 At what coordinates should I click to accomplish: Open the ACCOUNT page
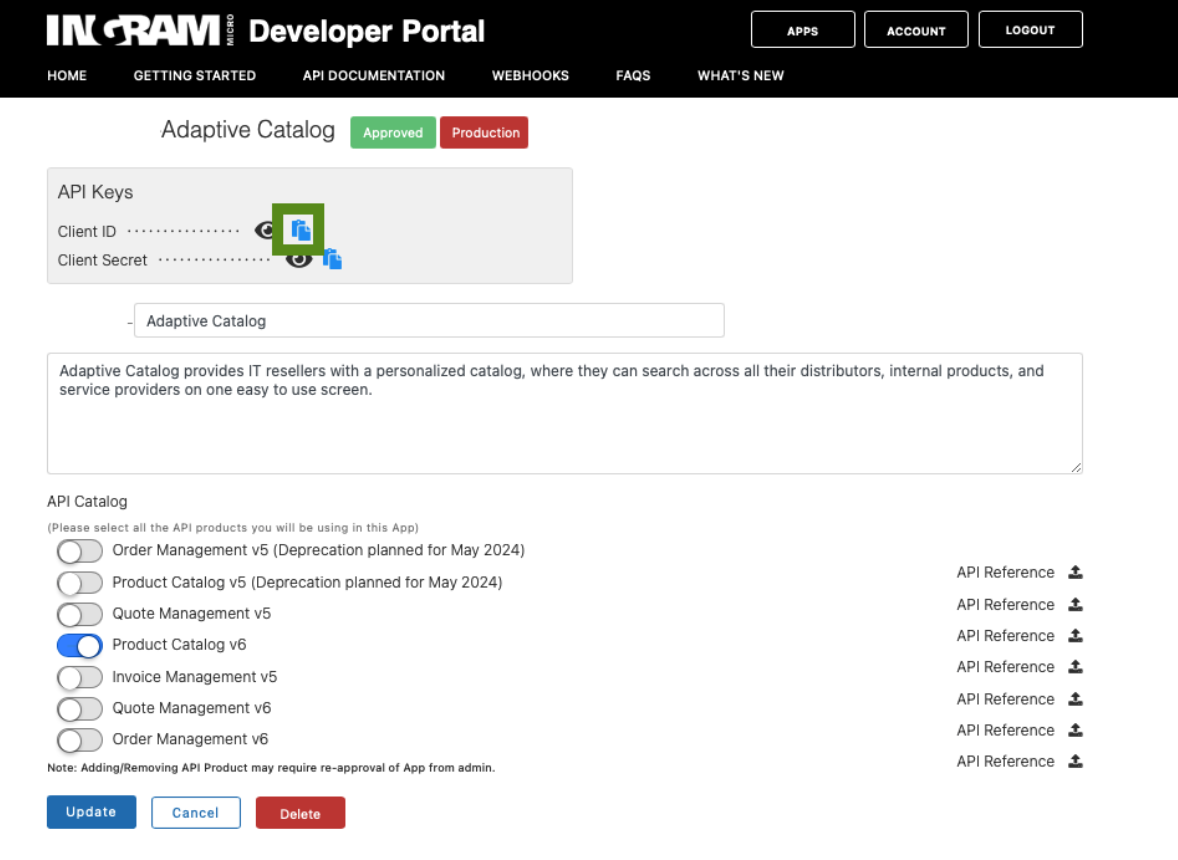coord(916,30)
